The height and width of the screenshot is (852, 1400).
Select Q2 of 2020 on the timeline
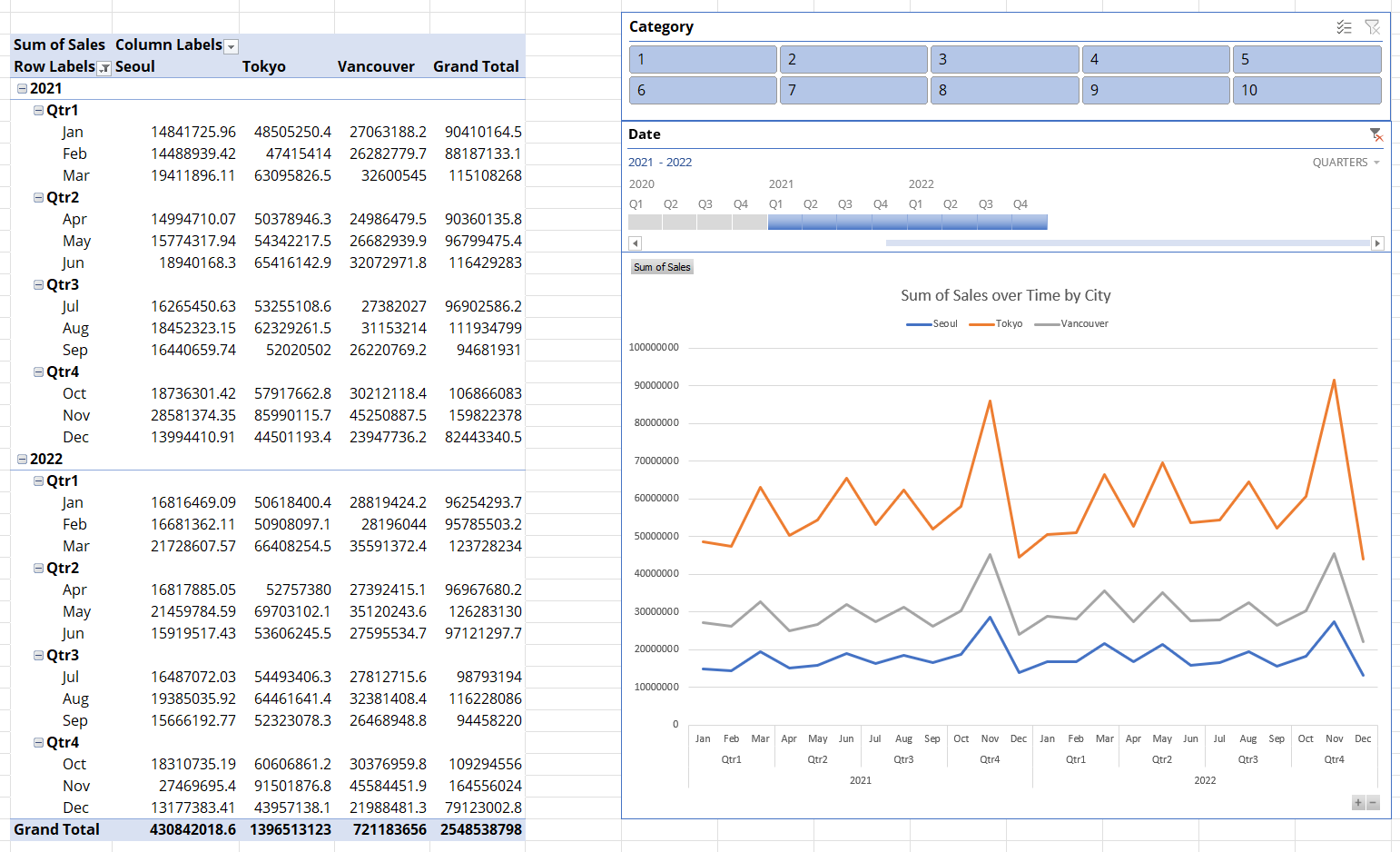click(679, 222)
